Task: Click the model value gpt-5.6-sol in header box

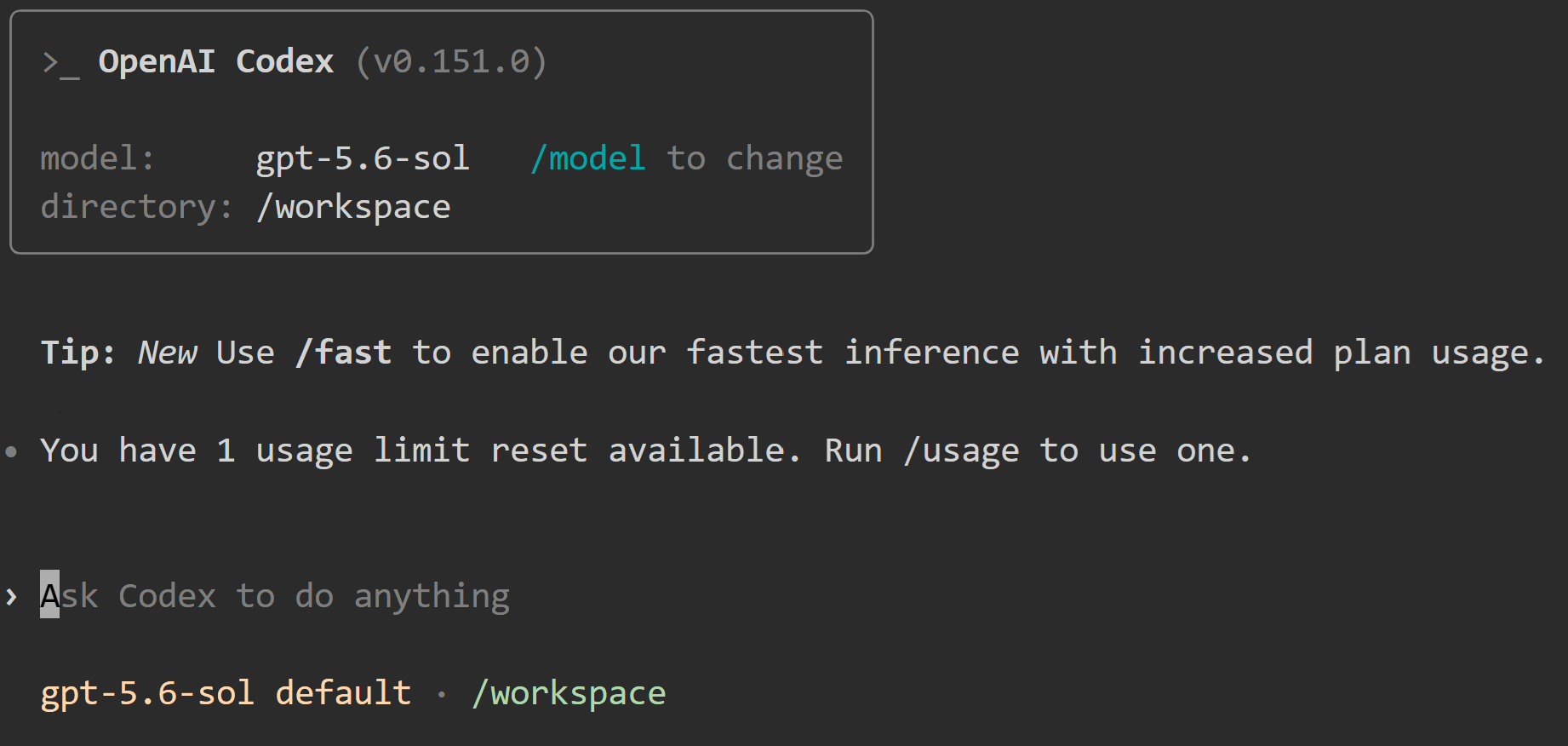Action: click(x=363, y=158)
